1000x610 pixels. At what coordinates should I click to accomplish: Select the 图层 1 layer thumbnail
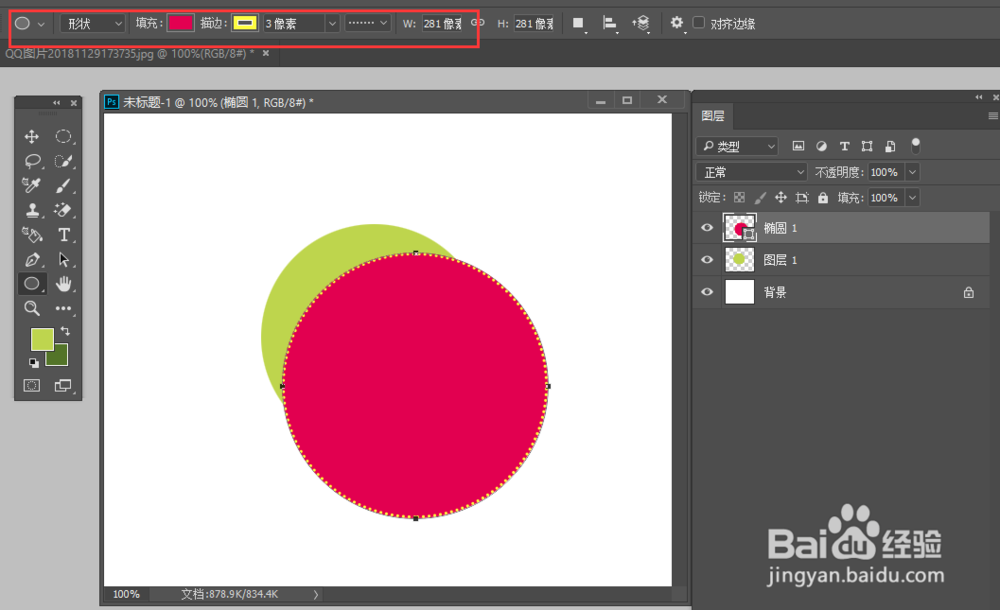(x=739, y=260)
